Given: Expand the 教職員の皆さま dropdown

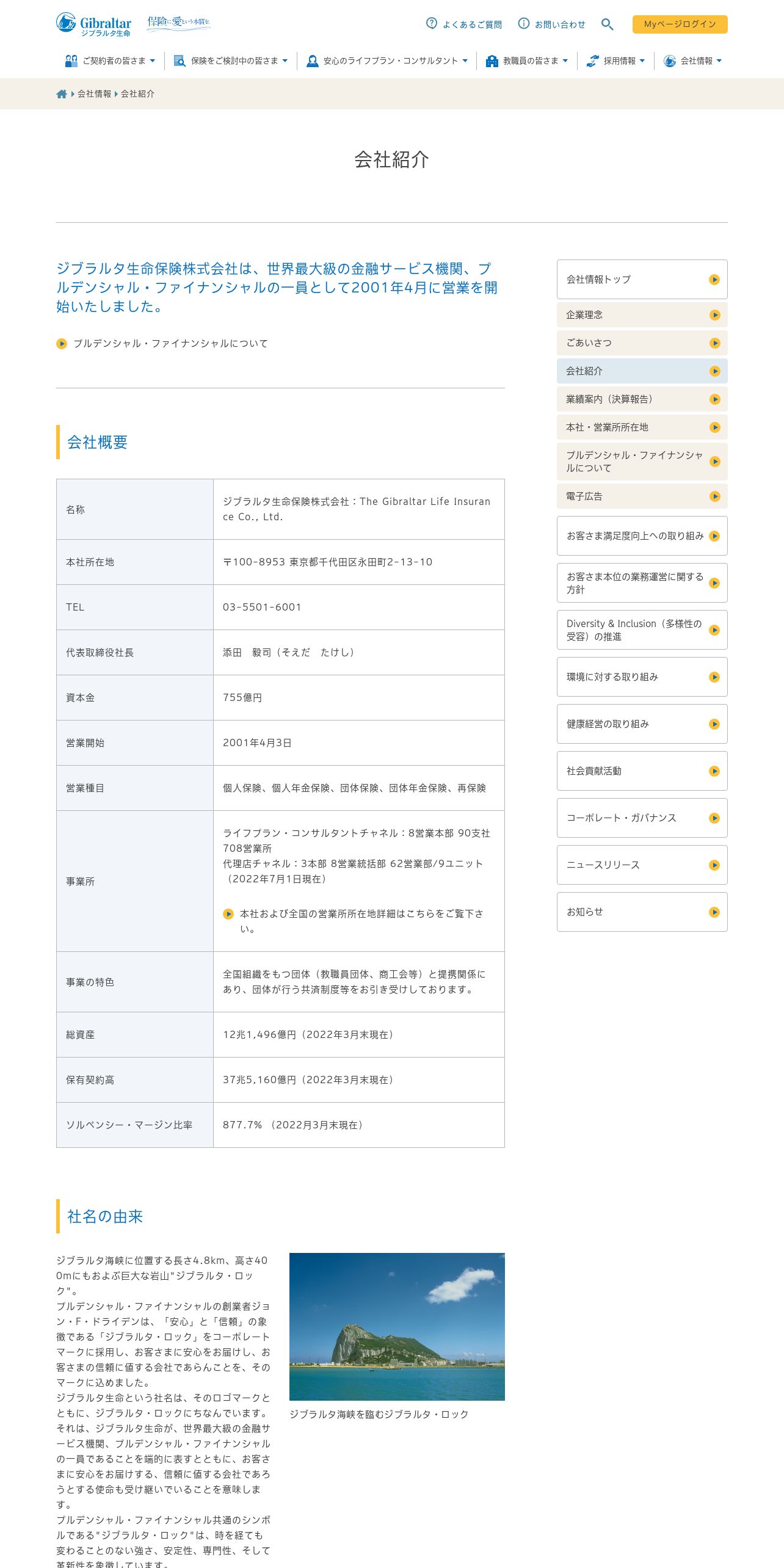Looking at the screenshot, I should coord(527,60).
